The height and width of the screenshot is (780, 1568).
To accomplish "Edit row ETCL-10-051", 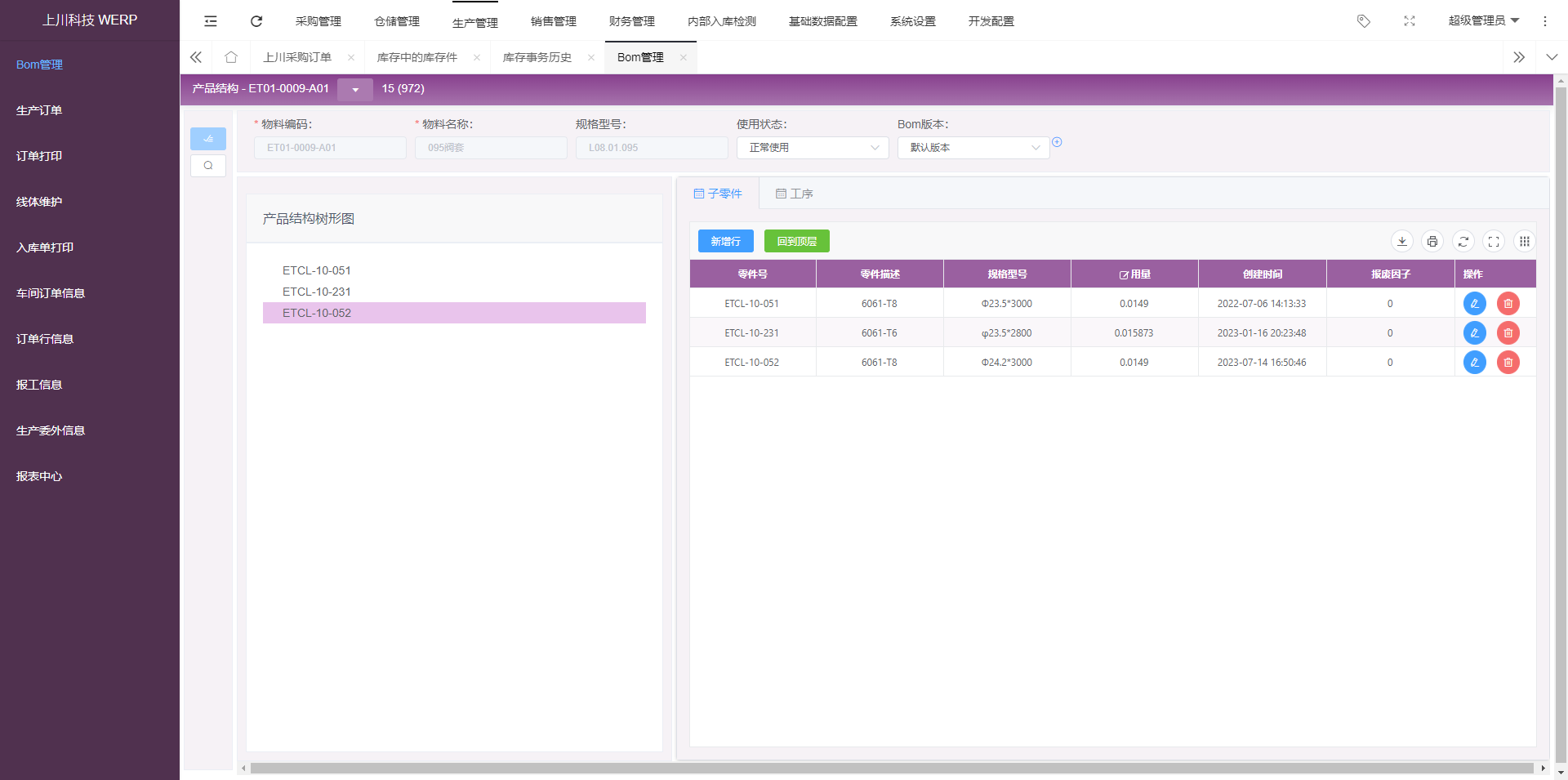I will [1475, 303].
